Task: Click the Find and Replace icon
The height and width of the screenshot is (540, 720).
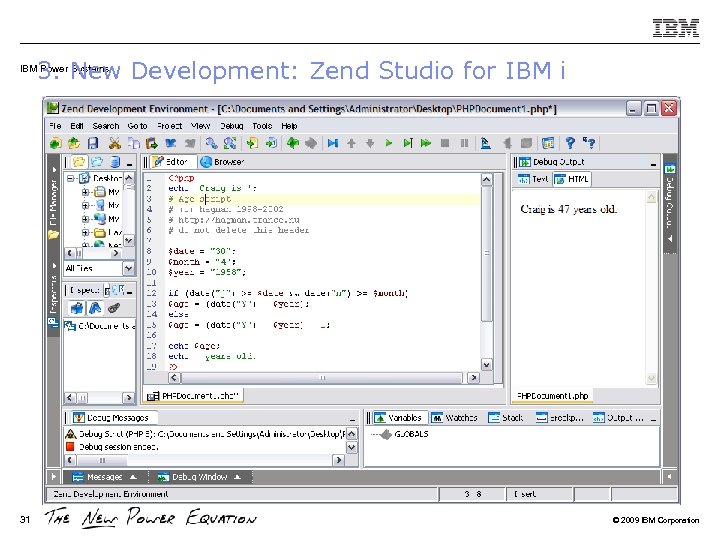Action: (230, 143)
